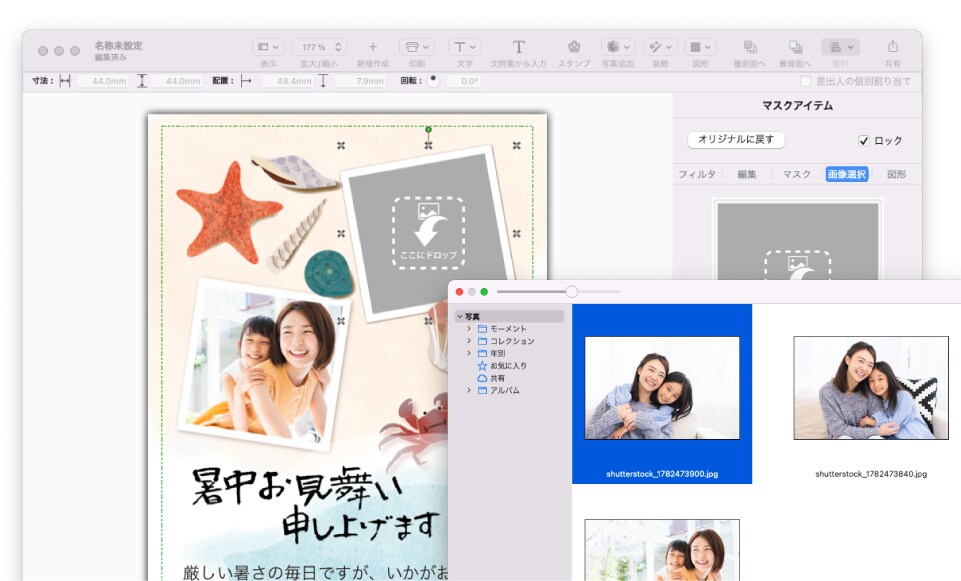Click the 最前面へ bring-to-front icon
The width and height of the screenshot is (961, 581).
(x=750, y=47)
